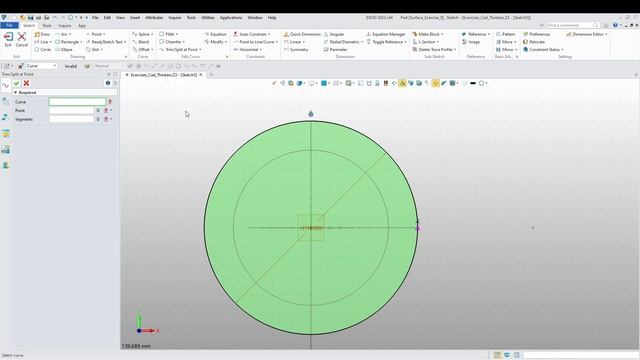640x360 pixels.
Task: Click the Toggle Reference button
Action: click(x=387, y=42)
